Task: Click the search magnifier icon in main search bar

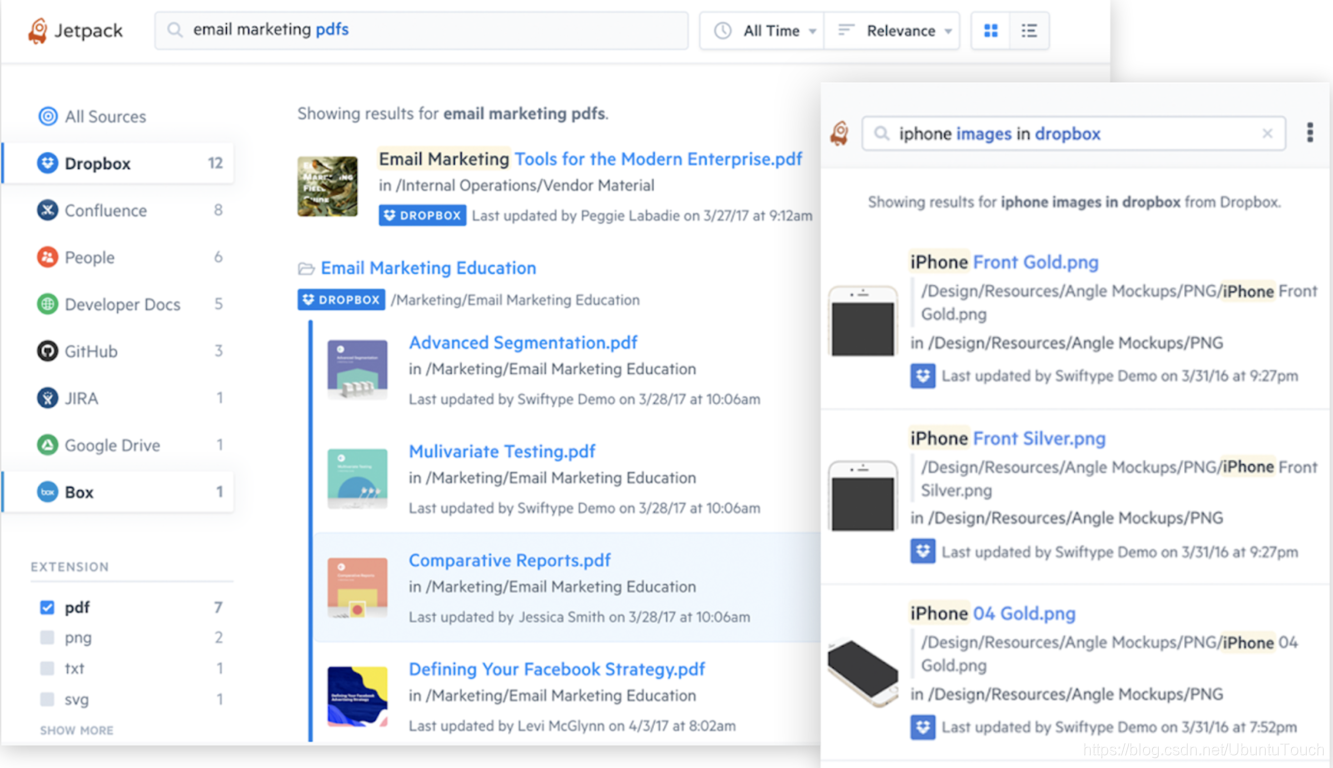Action: (x=175, y=30)
